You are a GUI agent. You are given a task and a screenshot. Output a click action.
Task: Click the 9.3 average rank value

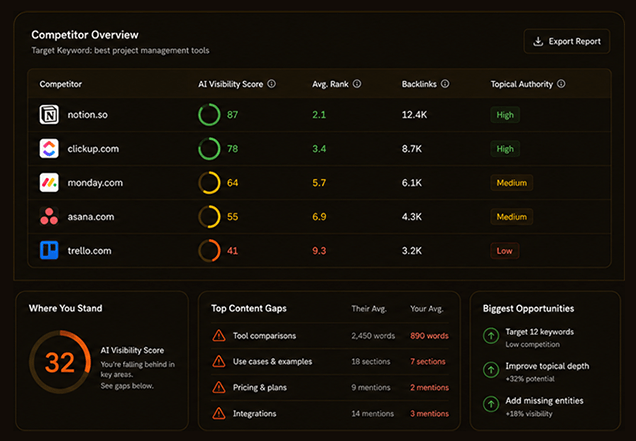pos(319,251)
